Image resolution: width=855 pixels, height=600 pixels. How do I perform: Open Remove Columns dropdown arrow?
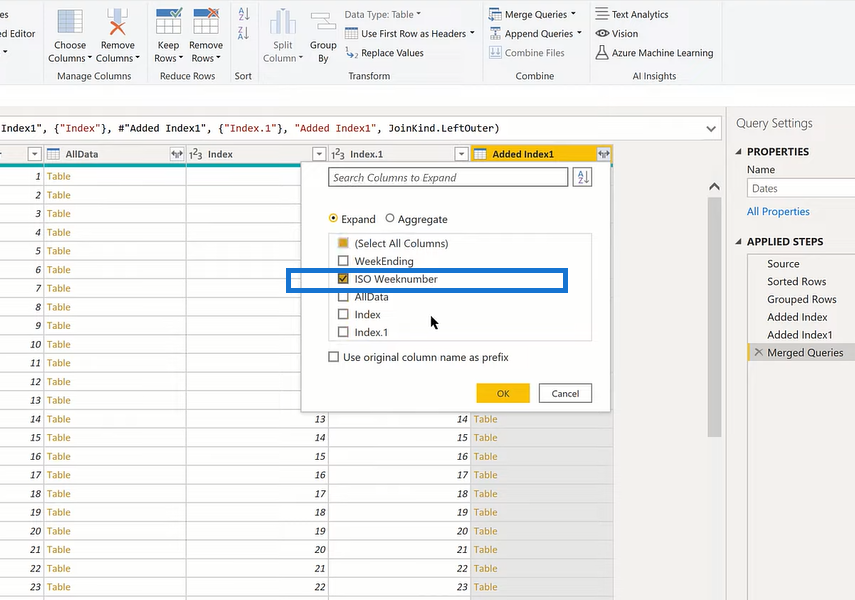(x=138, y=58)
